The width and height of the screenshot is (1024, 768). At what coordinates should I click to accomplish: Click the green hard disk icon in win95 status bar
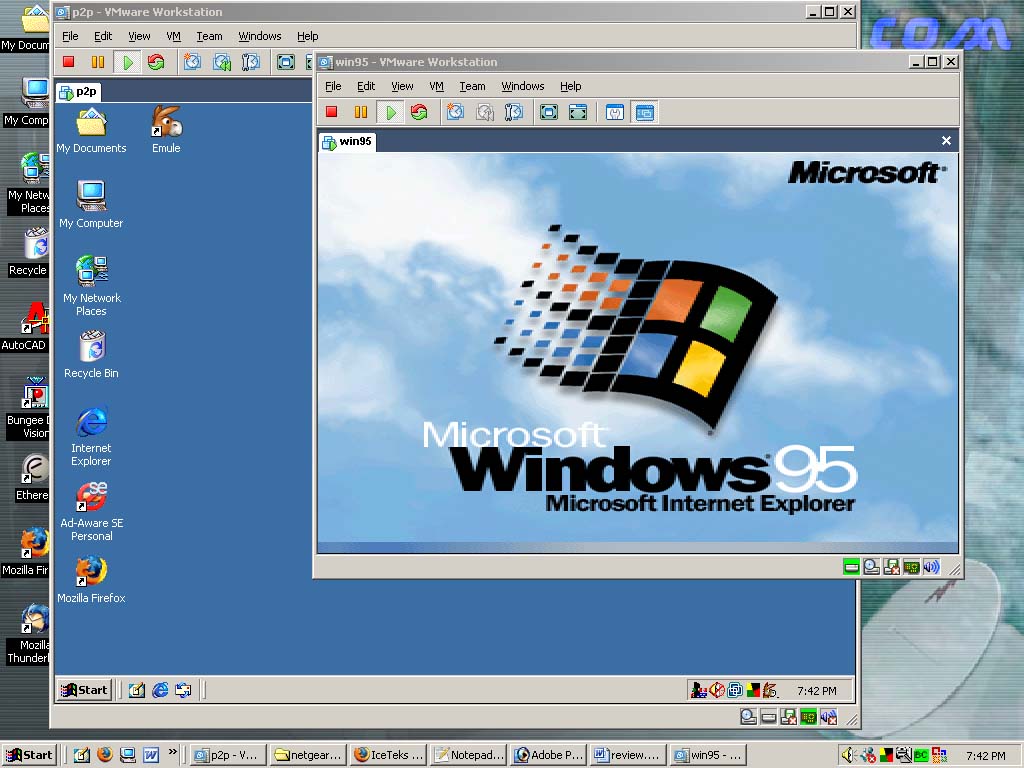[x=851, y=567]
